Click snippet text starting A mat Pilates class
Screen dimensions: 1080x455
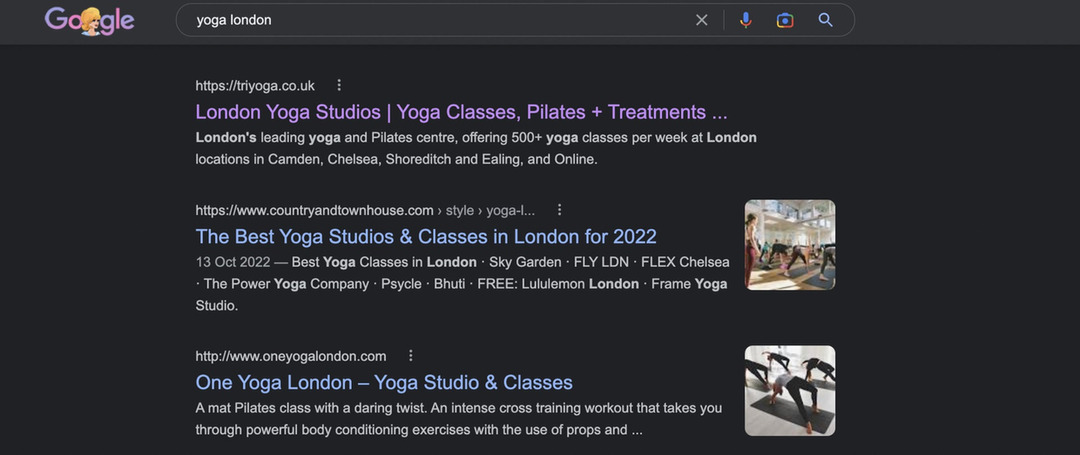click(x=459, y=419)
